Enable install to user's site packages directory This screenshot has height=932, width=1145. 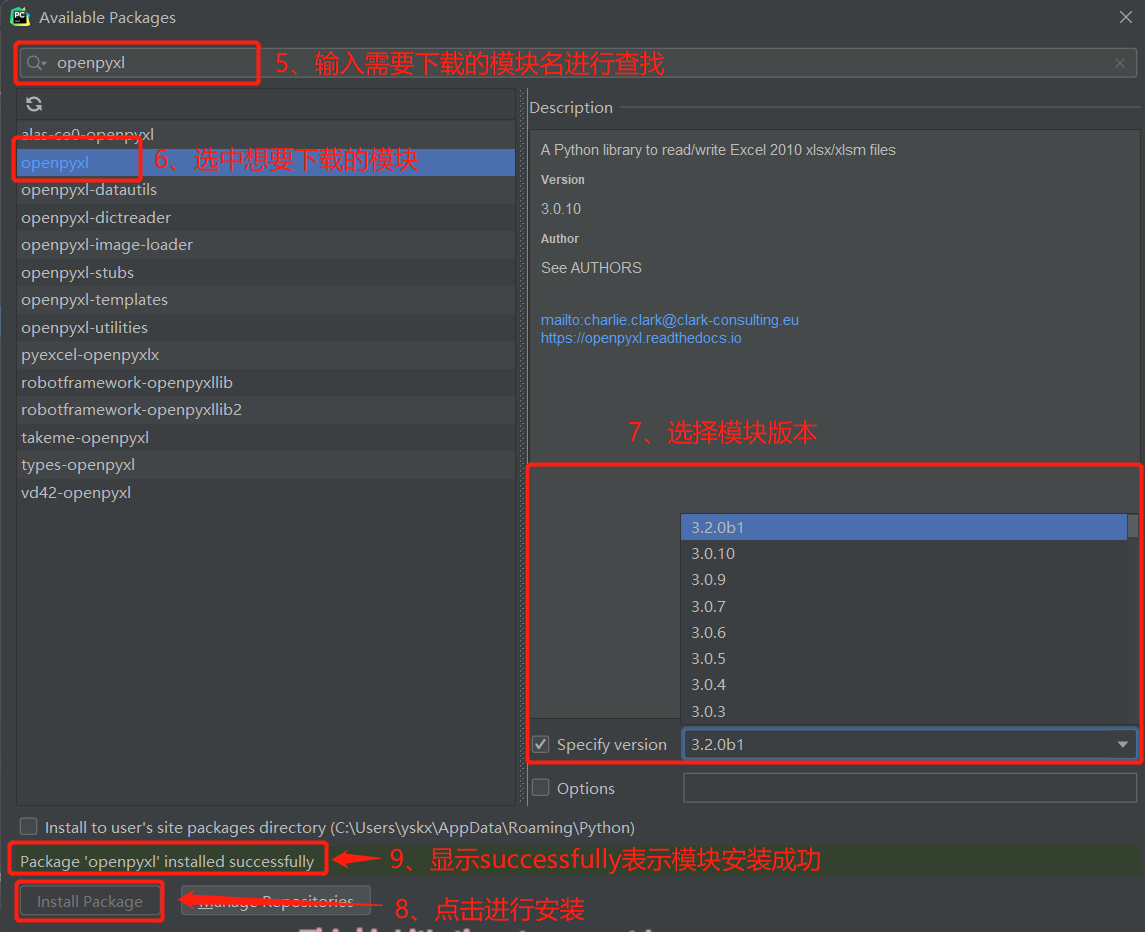pos(28,826)
